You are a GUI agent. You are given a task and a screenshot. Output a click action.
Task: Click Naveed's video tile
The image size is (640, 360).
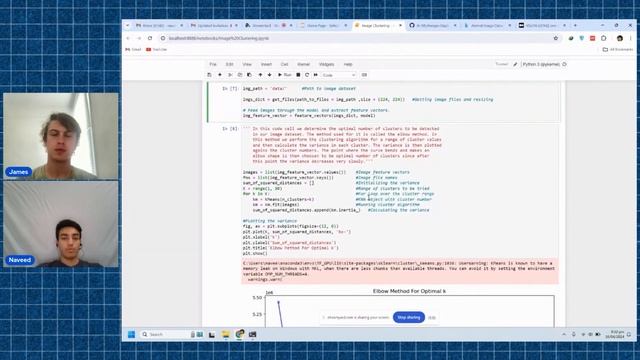point(61,224)
